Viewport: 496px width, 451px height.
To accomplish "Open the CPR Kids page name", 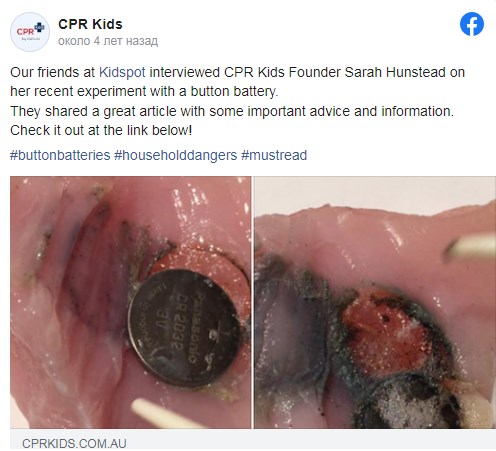I will tap(90, 24).
